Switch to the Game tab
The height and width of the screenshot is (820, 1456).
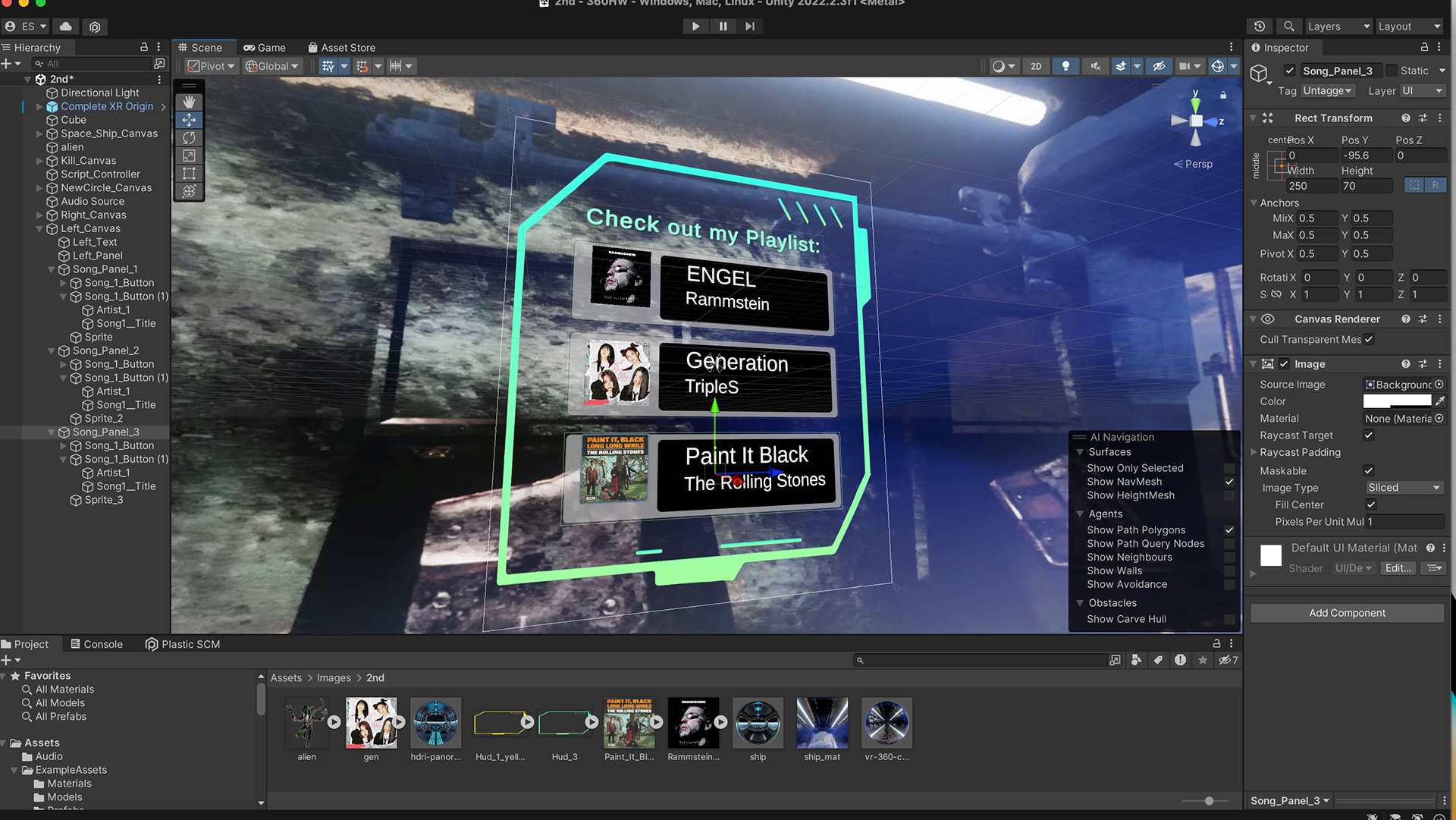click(x=265, y=48)
